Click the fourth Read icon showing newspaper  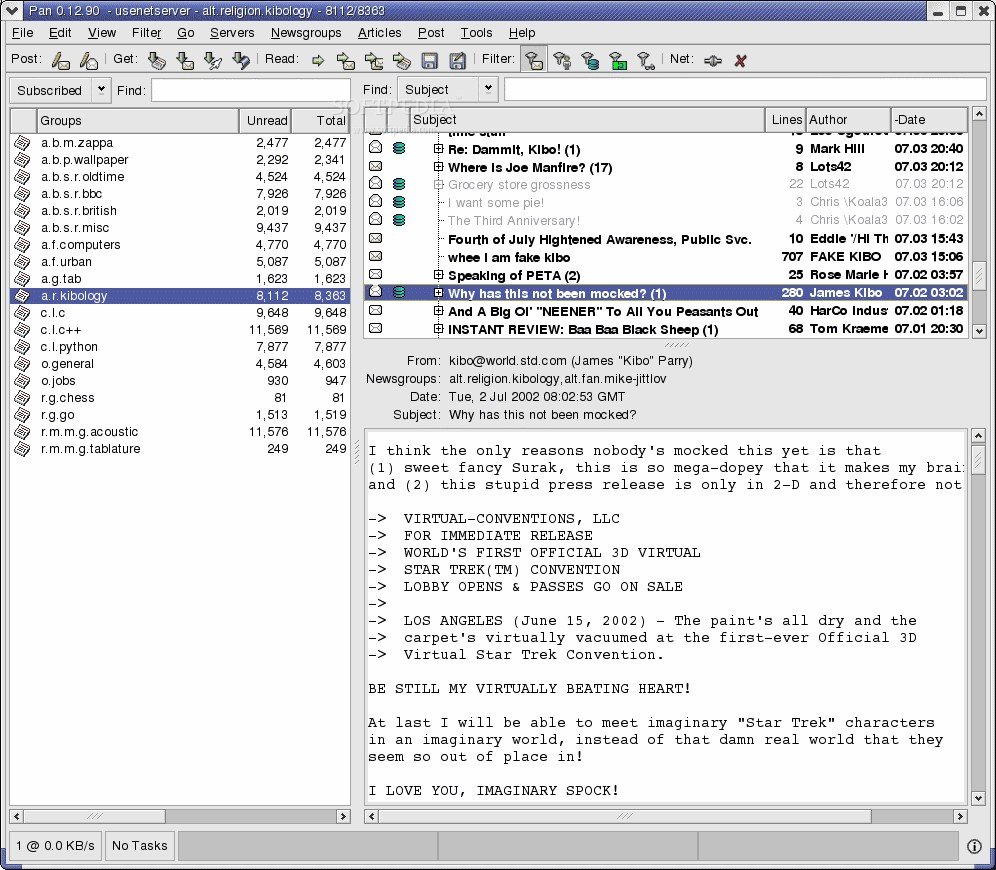[x=401, y=60]
